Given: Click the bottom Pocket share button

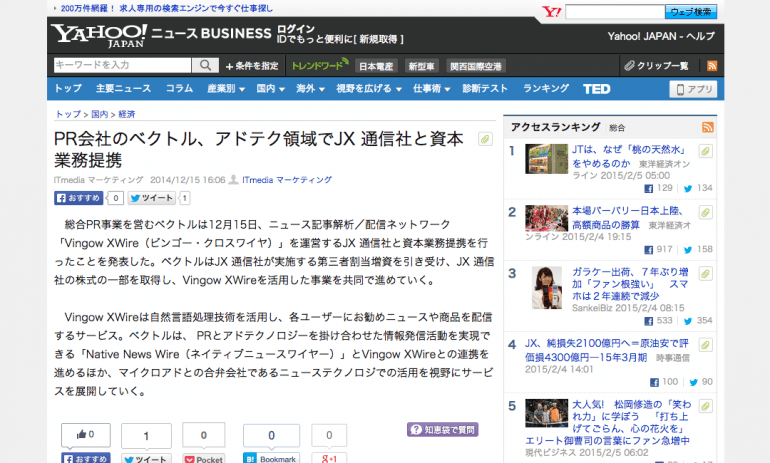Looking at the screenshot, I should [204, 459].
